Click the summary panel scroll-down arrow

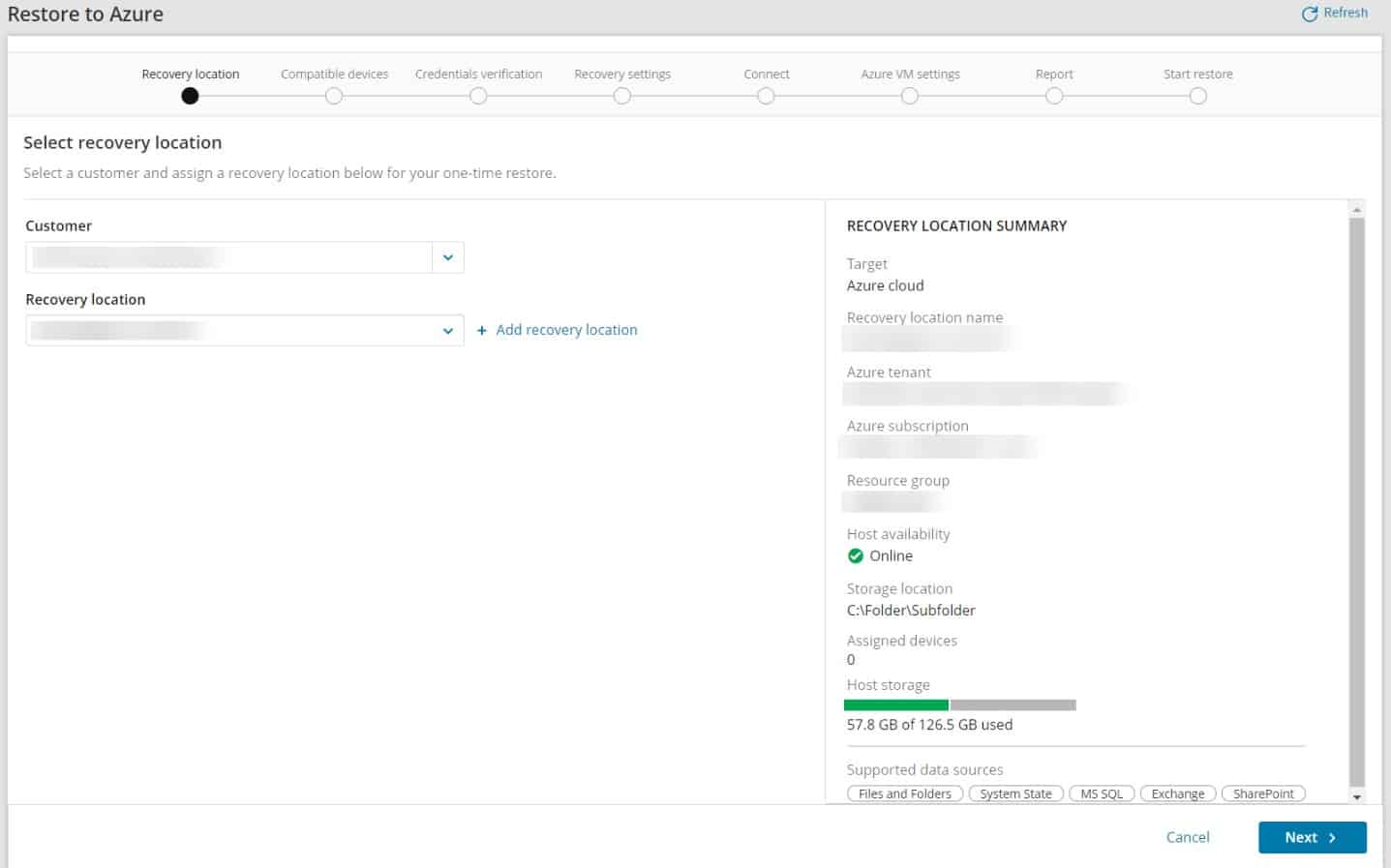[1357, 797]
